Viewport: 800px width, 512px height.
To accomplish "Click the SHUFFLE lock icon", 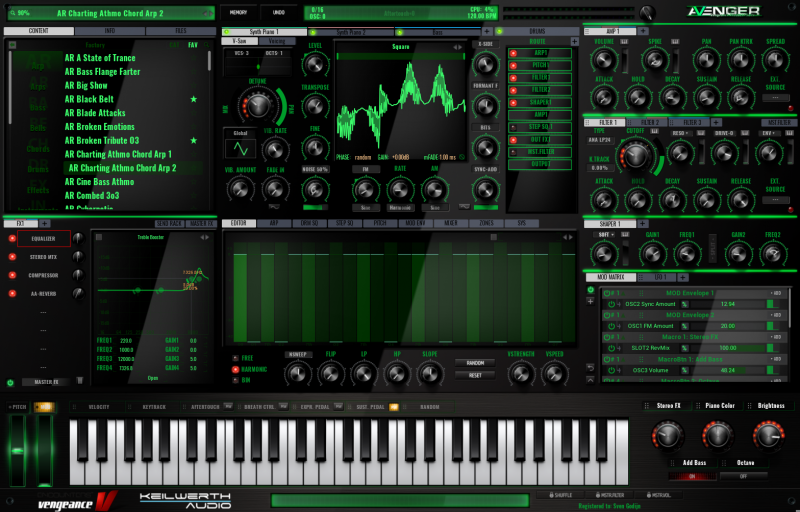I will [x=552, y=495].
